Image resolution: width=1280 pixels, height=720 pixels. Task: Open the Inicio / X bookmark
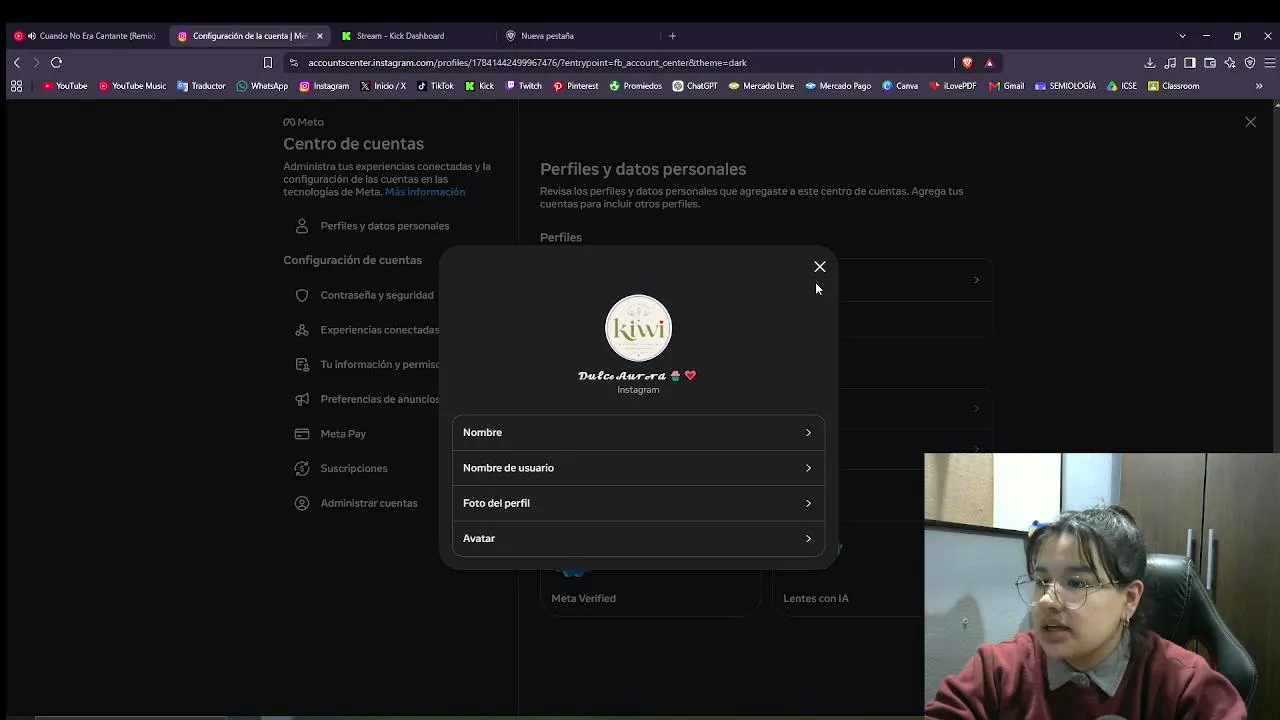coord(383,86)
